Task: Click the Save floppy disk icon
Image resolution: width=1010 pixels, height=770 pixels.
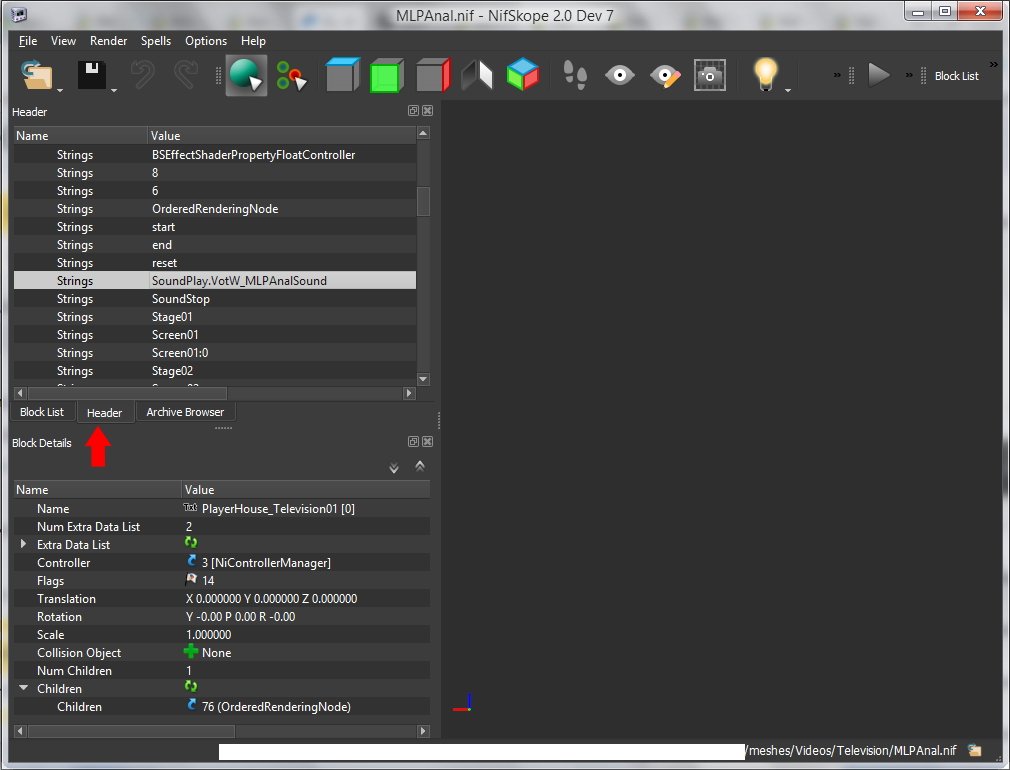Action: (92, 75)
